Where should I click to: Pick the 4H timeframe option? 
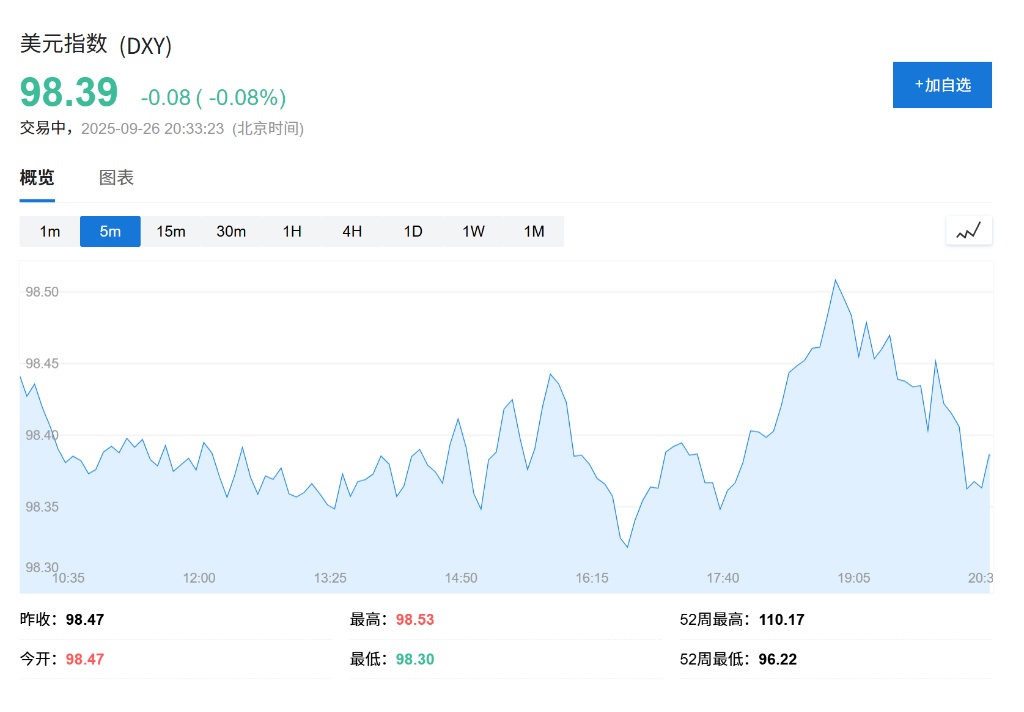352,231
